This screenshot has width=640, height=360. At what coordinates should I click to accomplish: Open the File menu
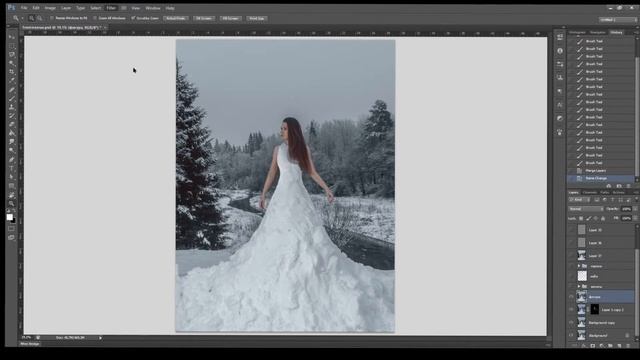coord(24,8)
